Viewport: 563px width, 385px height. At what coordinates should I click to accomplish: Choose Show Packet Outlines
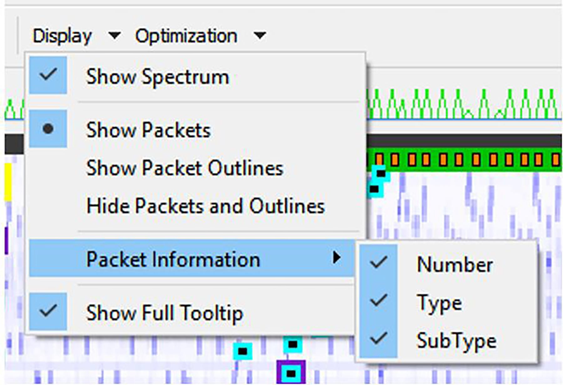click(x=194, y=168)
